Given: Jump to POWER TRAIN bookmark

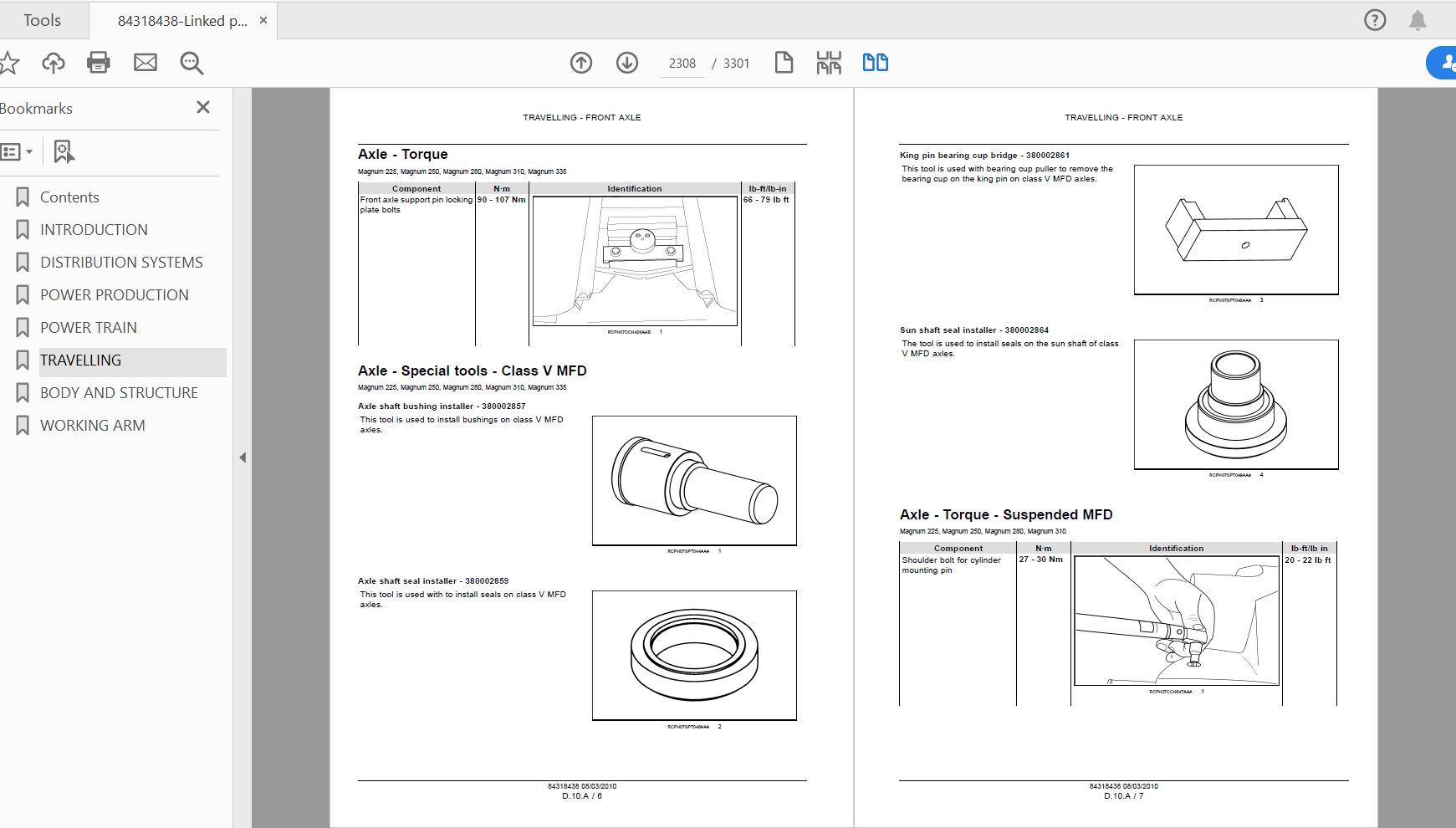Looking at the screenshot, I should (x=89, y=327).
